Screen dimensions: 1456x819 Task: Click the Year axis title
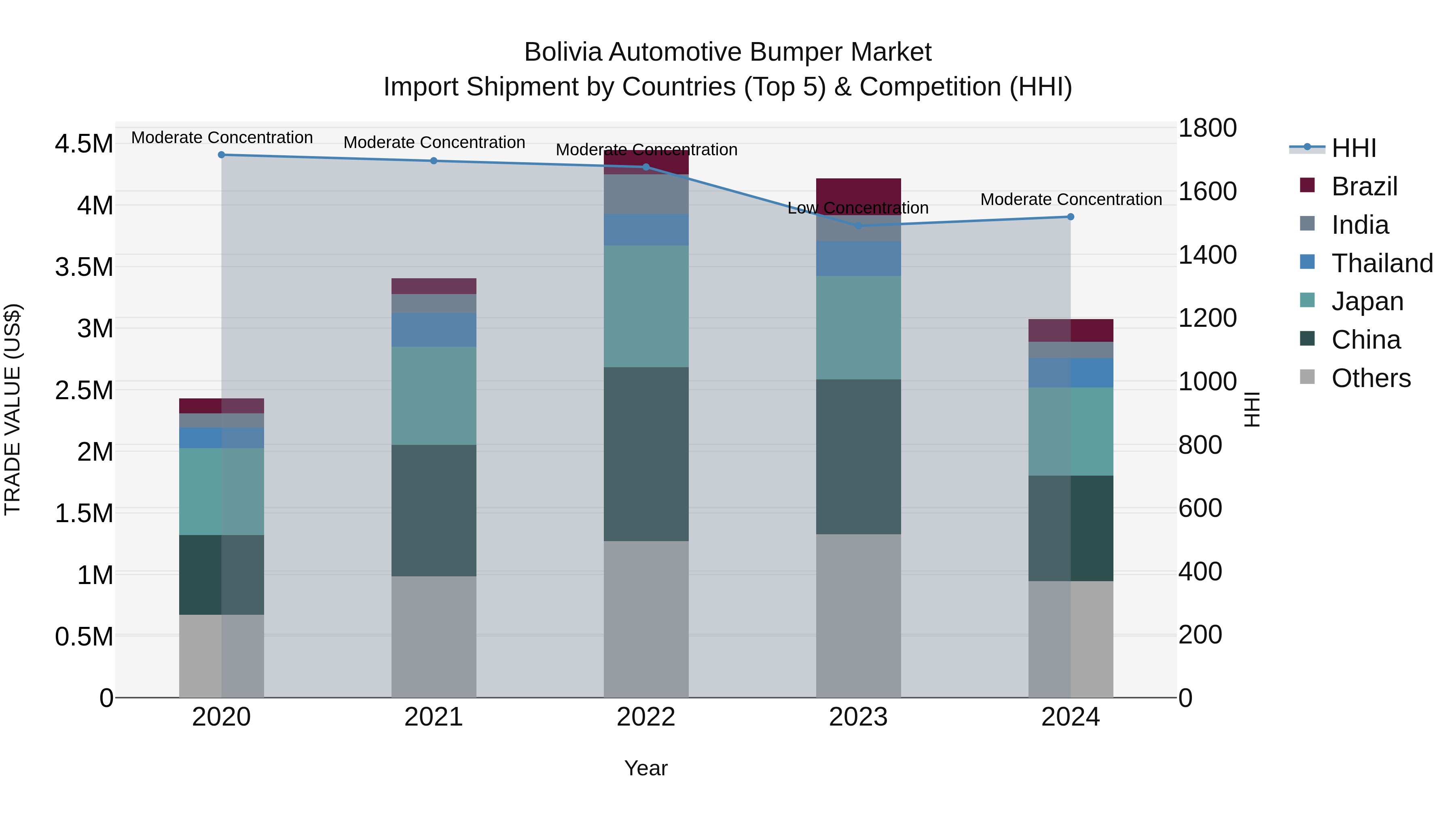(x=646, y=768)
